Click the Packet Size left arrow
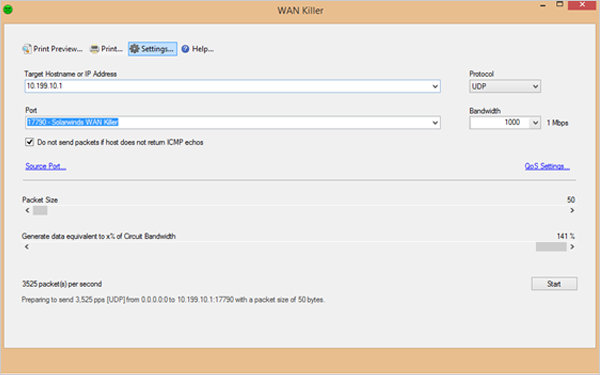Viewport: 600px width, 375px height. click(x=27, y=210)
